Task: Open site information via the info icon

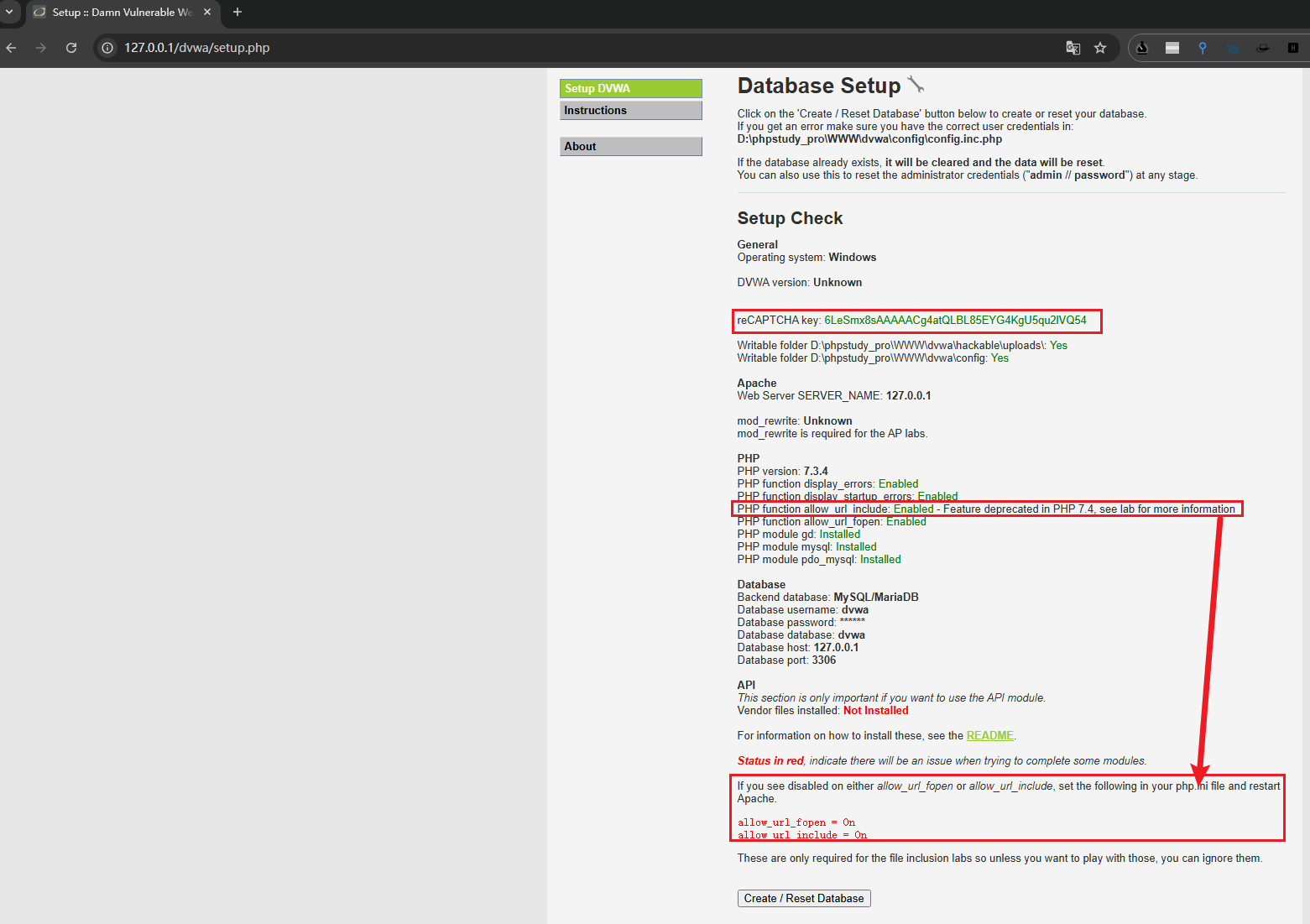Action: (106, 48)
